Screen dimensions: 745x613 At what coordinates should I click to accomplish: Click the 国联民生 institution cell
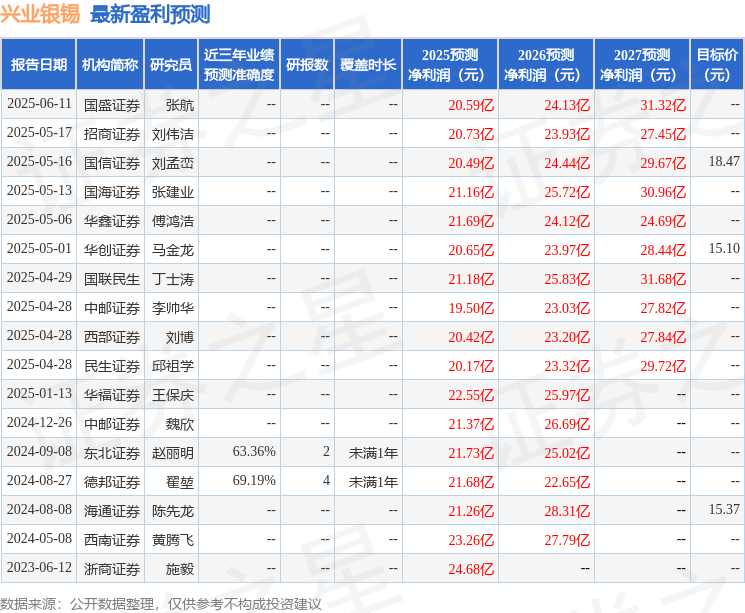click(112, 279)
